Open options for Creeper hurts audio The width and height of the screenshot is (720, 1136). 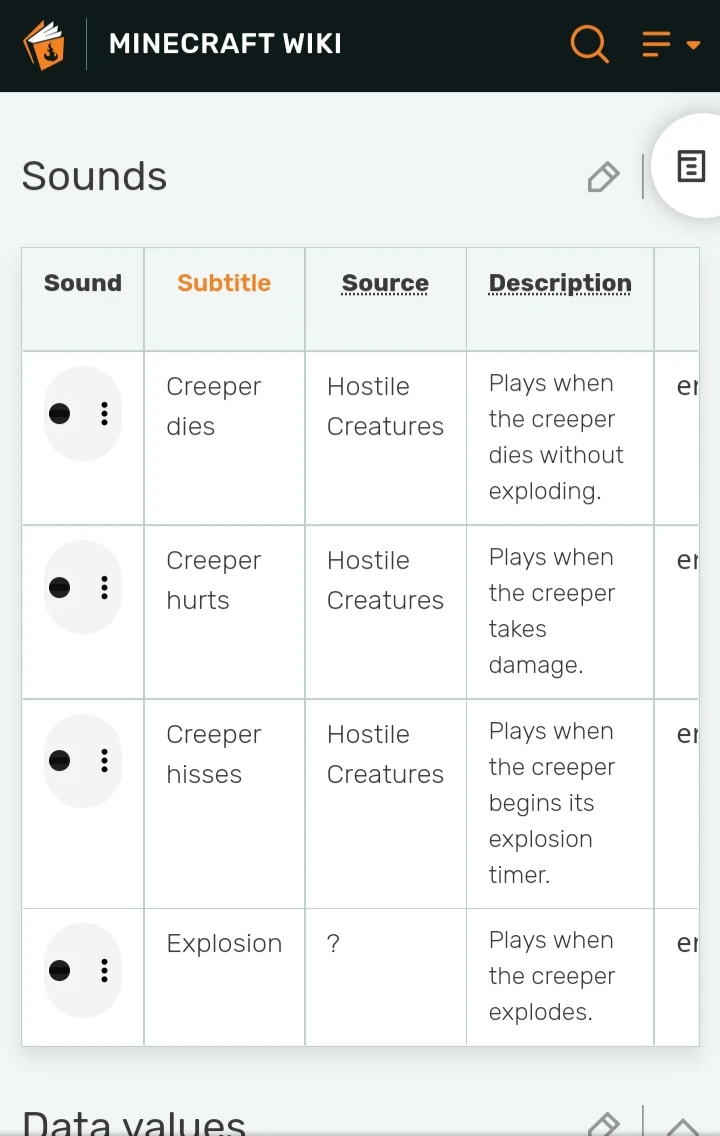point(104,588)
